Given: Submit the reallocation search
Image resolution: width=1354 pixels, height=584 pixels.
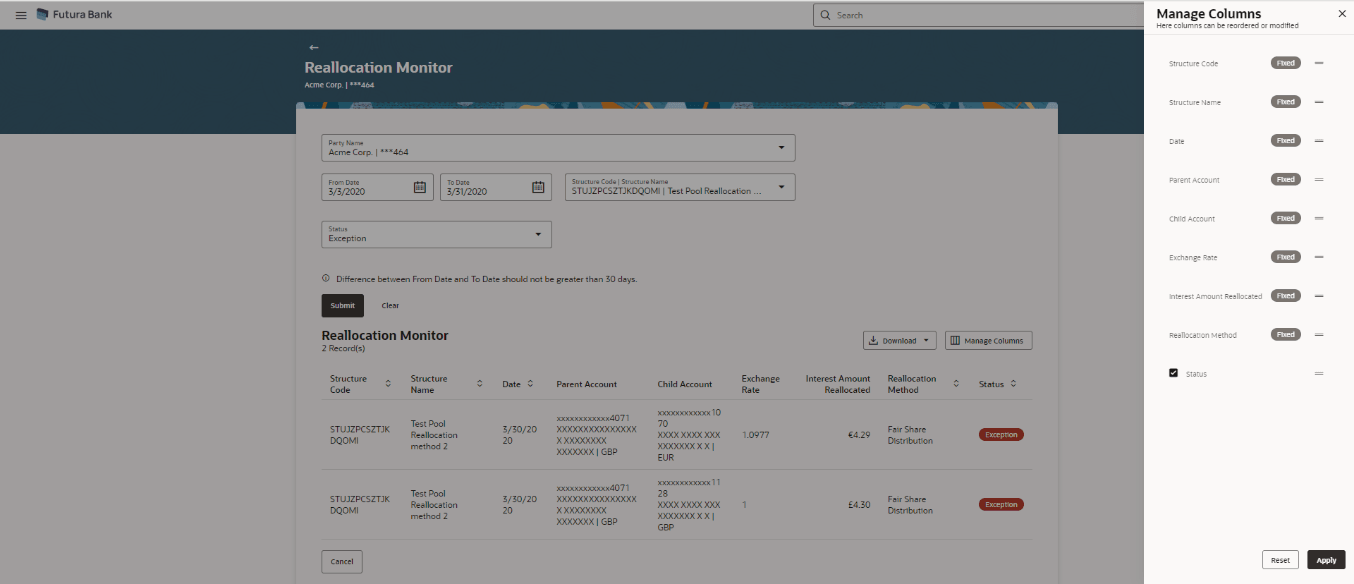Looking at the screenshot, I should [342, 305].
